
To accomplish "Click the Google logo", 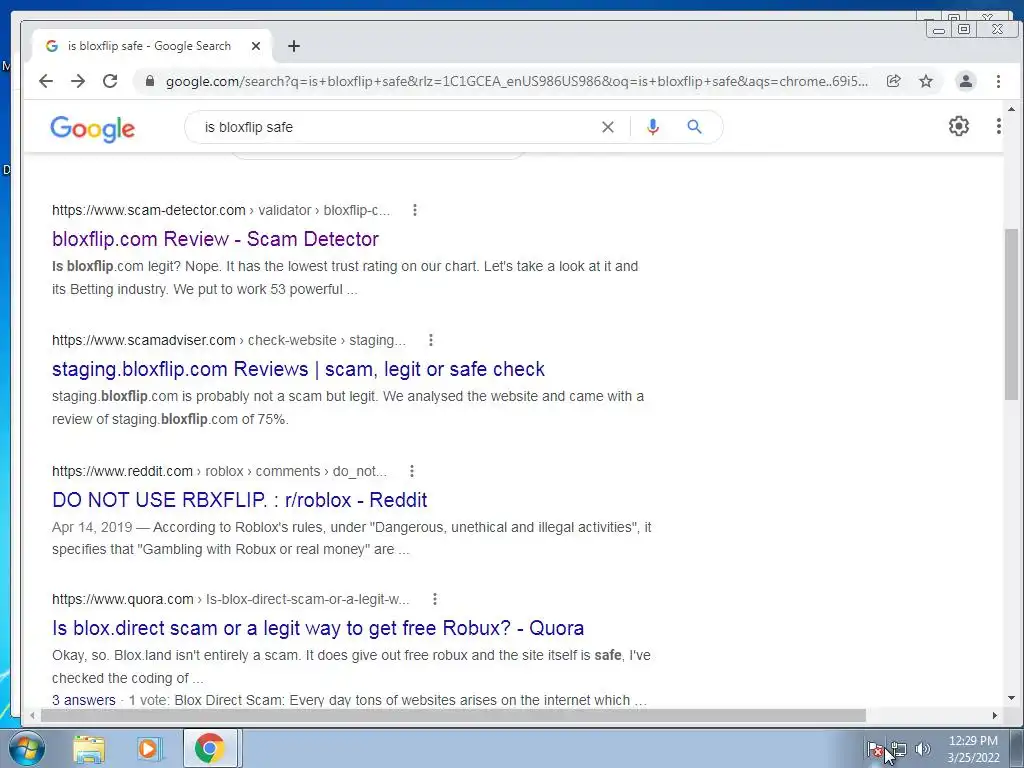I will tap(93, 128).
